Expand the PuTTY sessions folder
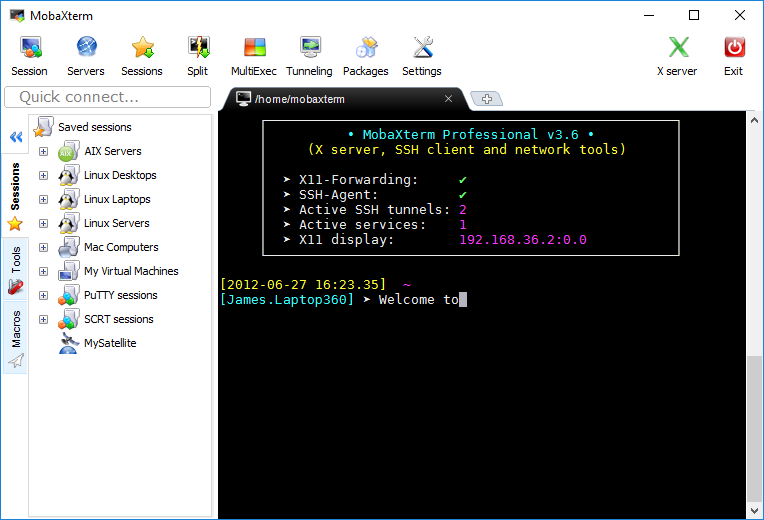 point(43,296)
